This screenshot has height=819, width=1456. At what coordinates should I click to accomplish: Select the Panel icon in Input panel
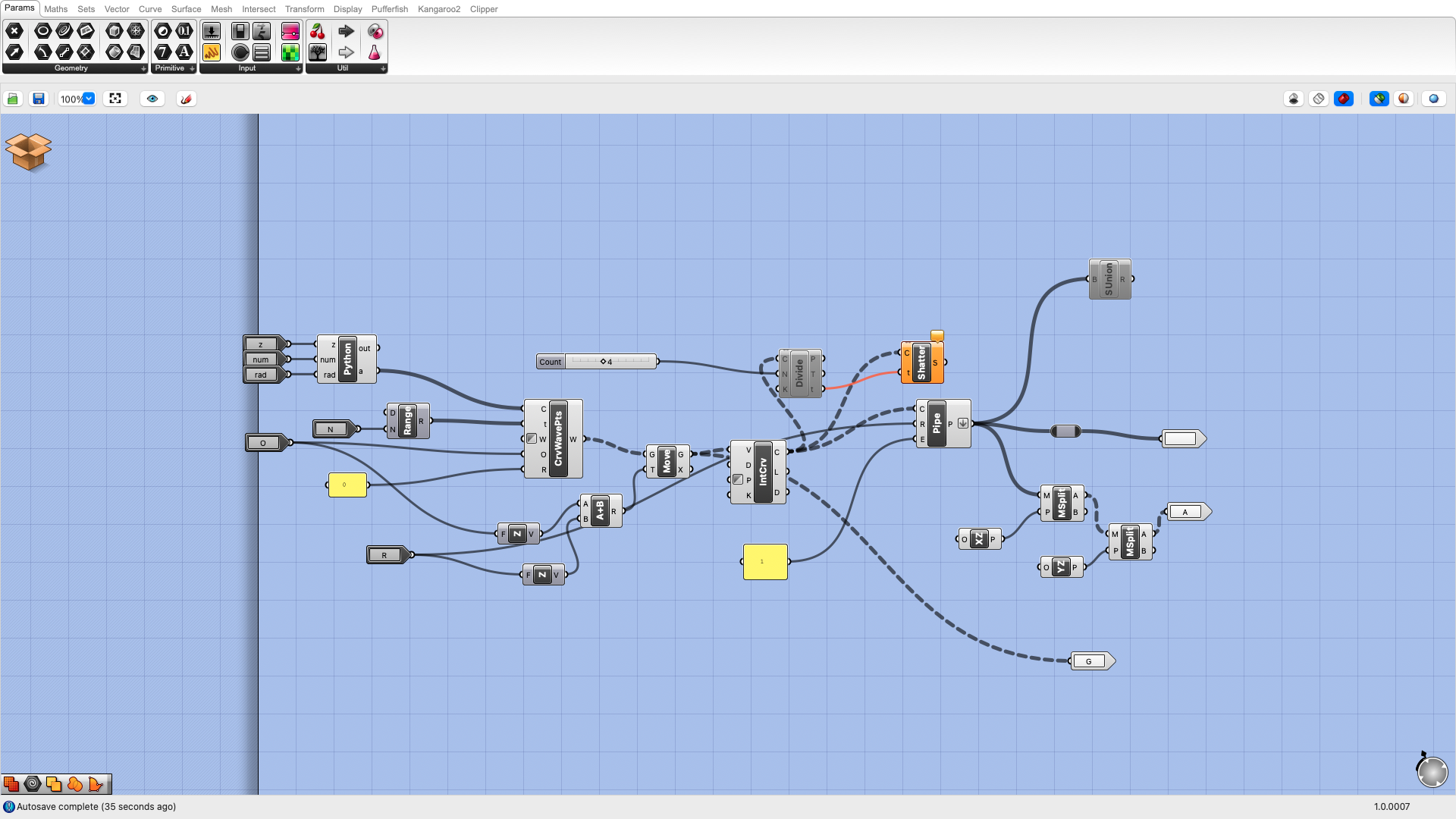262,52
